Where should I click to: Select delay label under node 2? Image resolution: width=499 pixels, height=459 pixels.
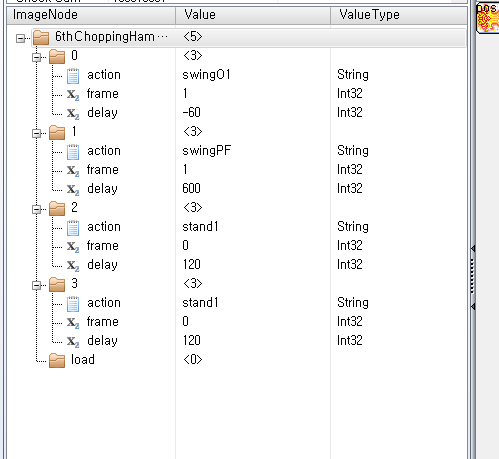click(102, 265)
